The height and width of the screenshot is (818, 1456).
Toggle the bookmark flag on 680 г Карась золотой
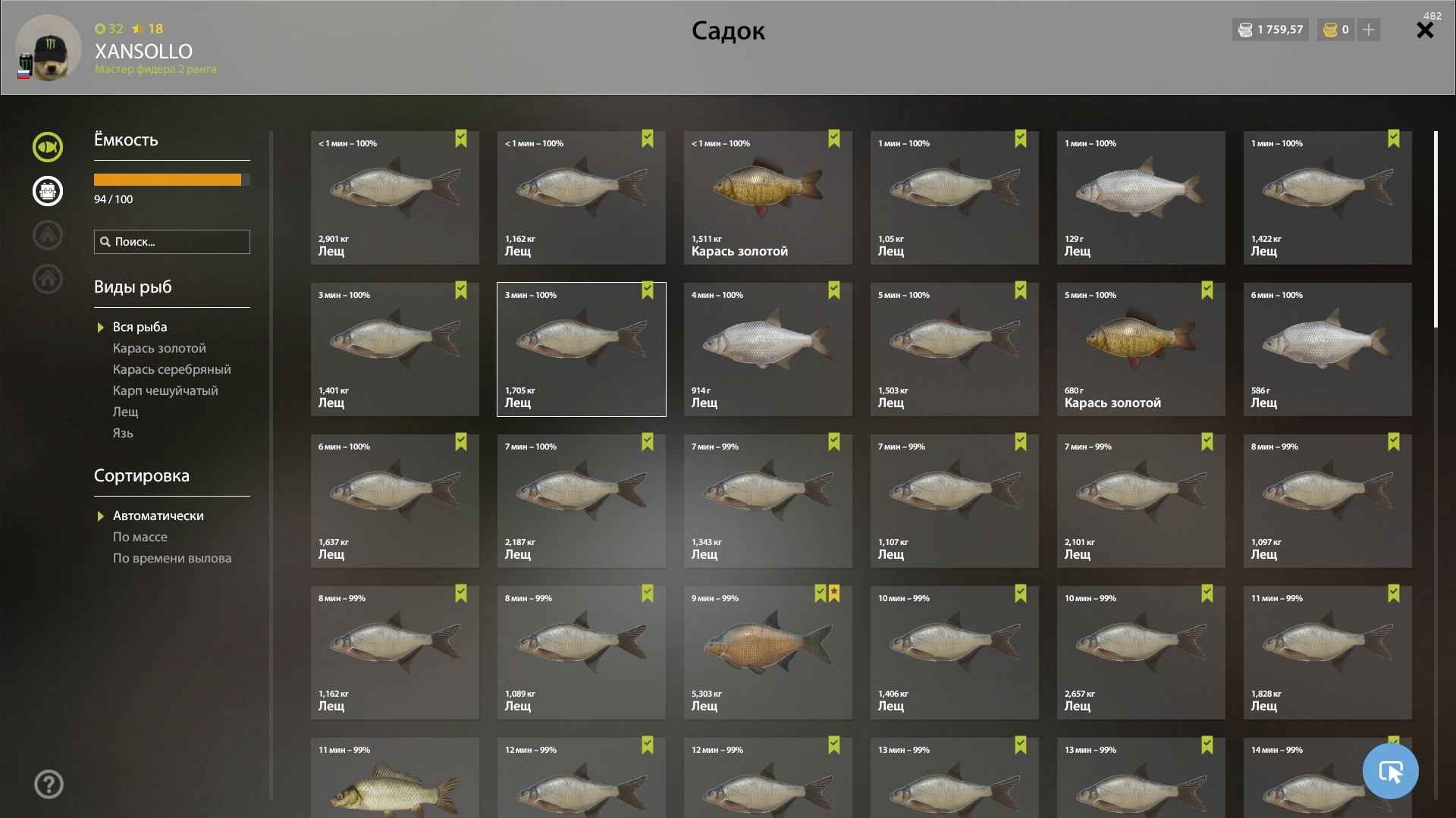point(1207,290)
